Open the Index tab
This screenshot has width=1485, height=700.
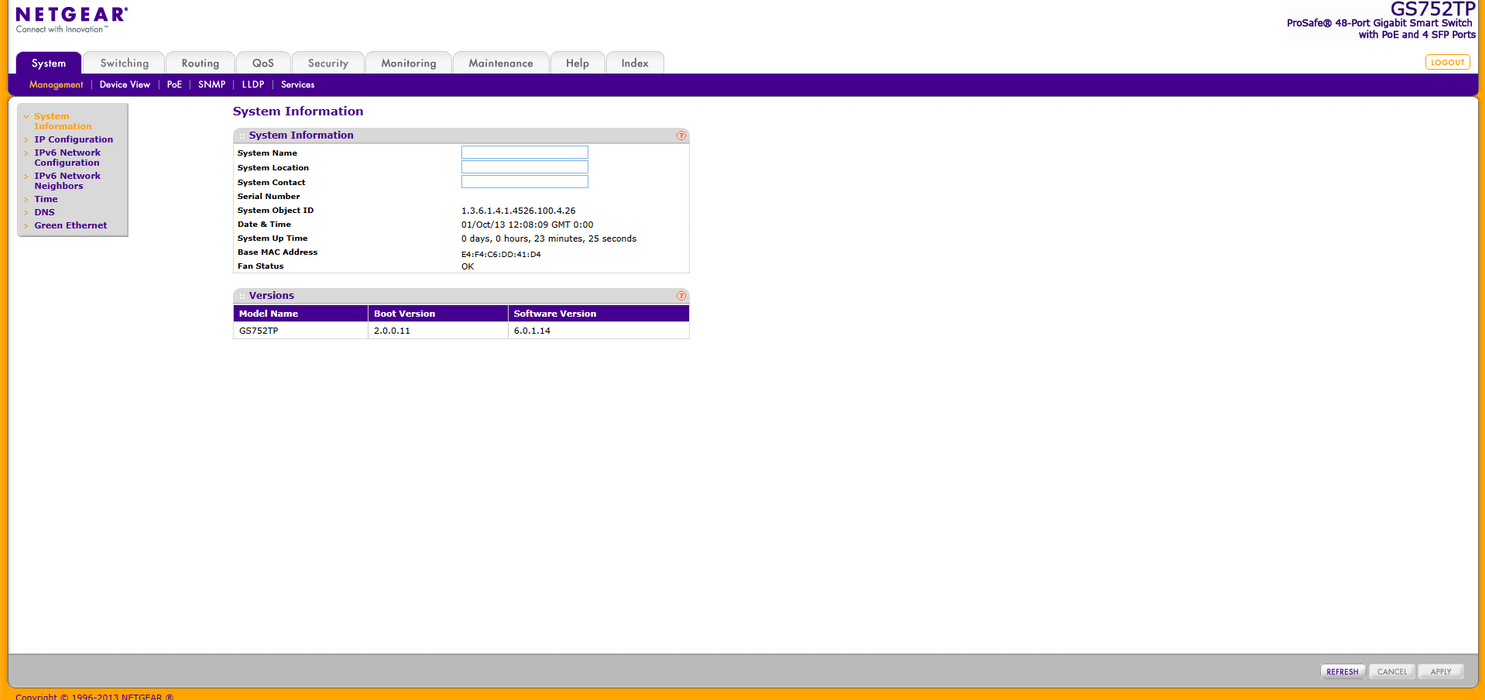point(635,63)
